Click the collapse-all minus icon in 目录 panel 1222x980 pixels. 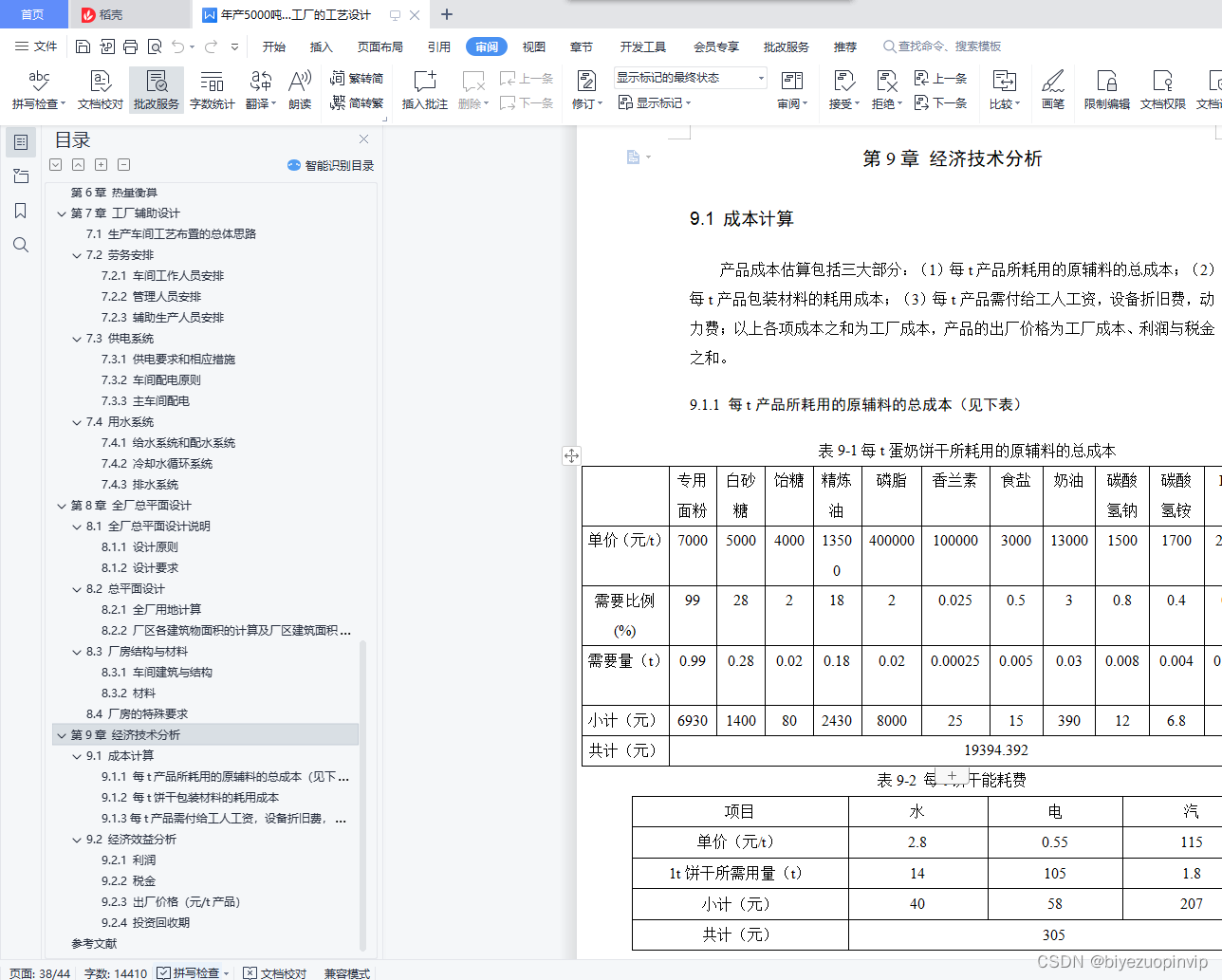123,164
